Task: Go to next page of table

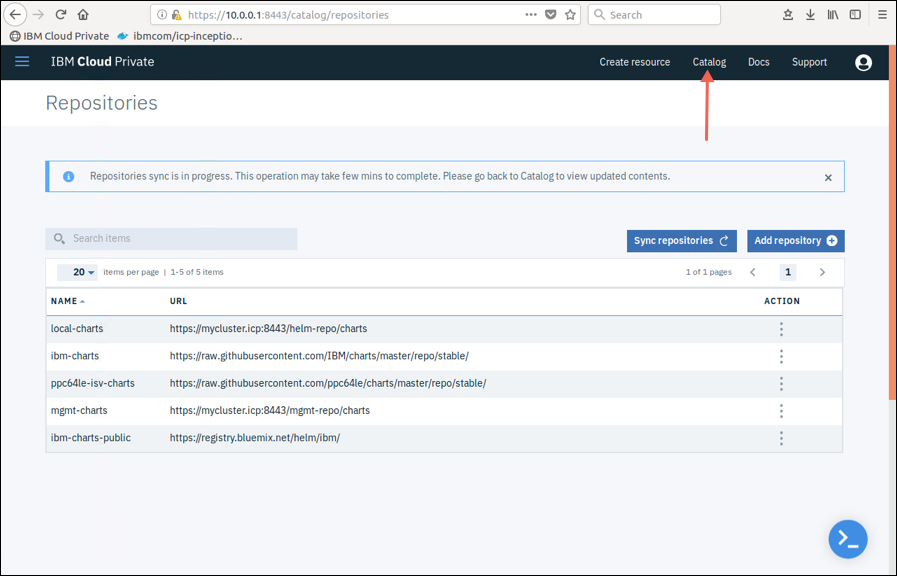Action: 822,272
